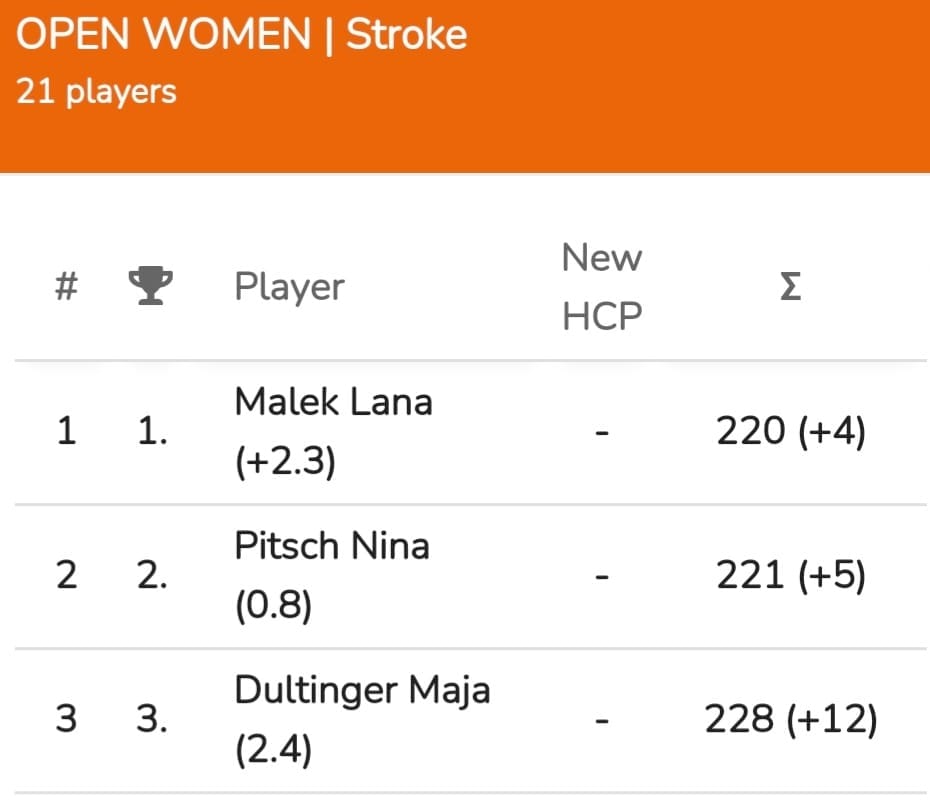Select the New HCP column header

point(601,287)
